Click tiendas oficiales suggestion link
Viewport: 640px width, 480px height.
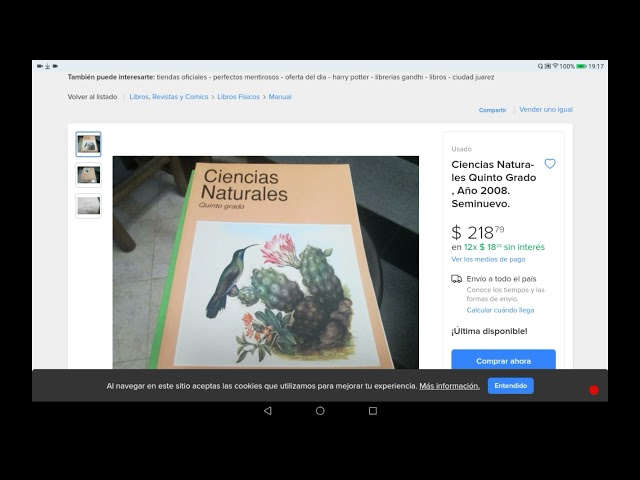182,77
